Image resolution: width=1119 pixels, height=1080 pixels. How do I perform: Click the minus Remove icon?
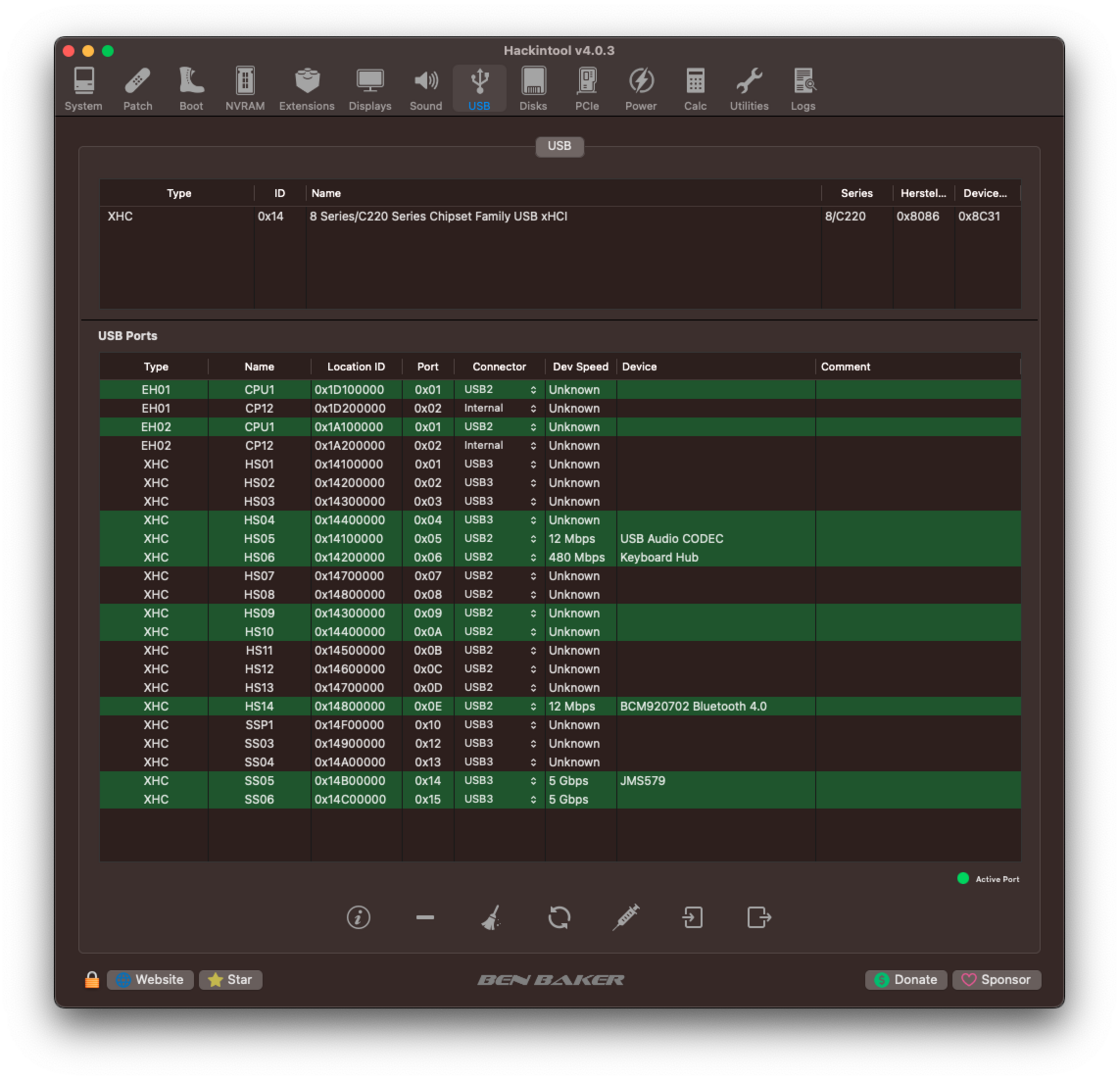pos(425,917)
